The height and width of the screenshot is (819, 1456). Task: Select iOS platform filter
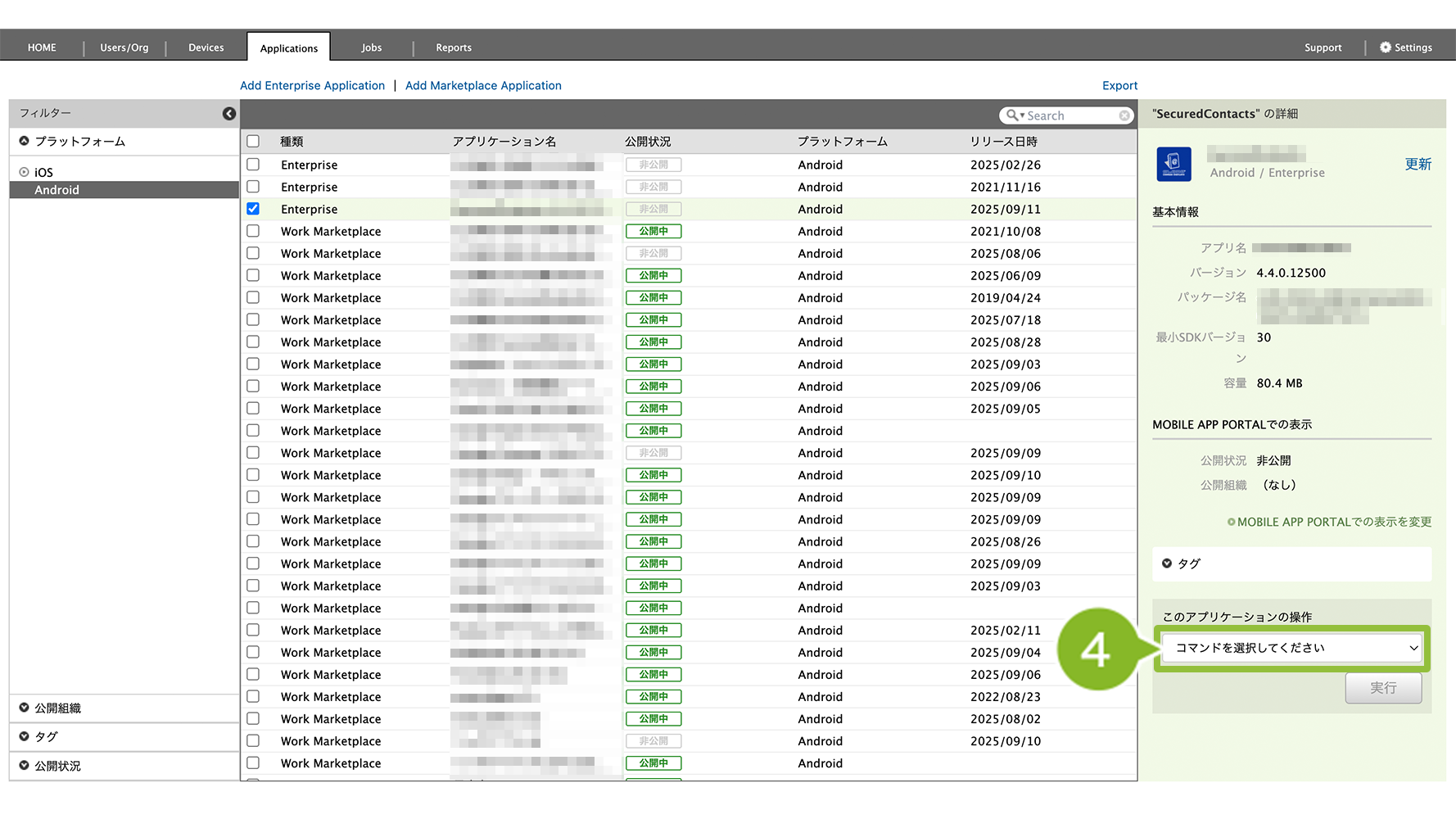click(x=43, y=172)
